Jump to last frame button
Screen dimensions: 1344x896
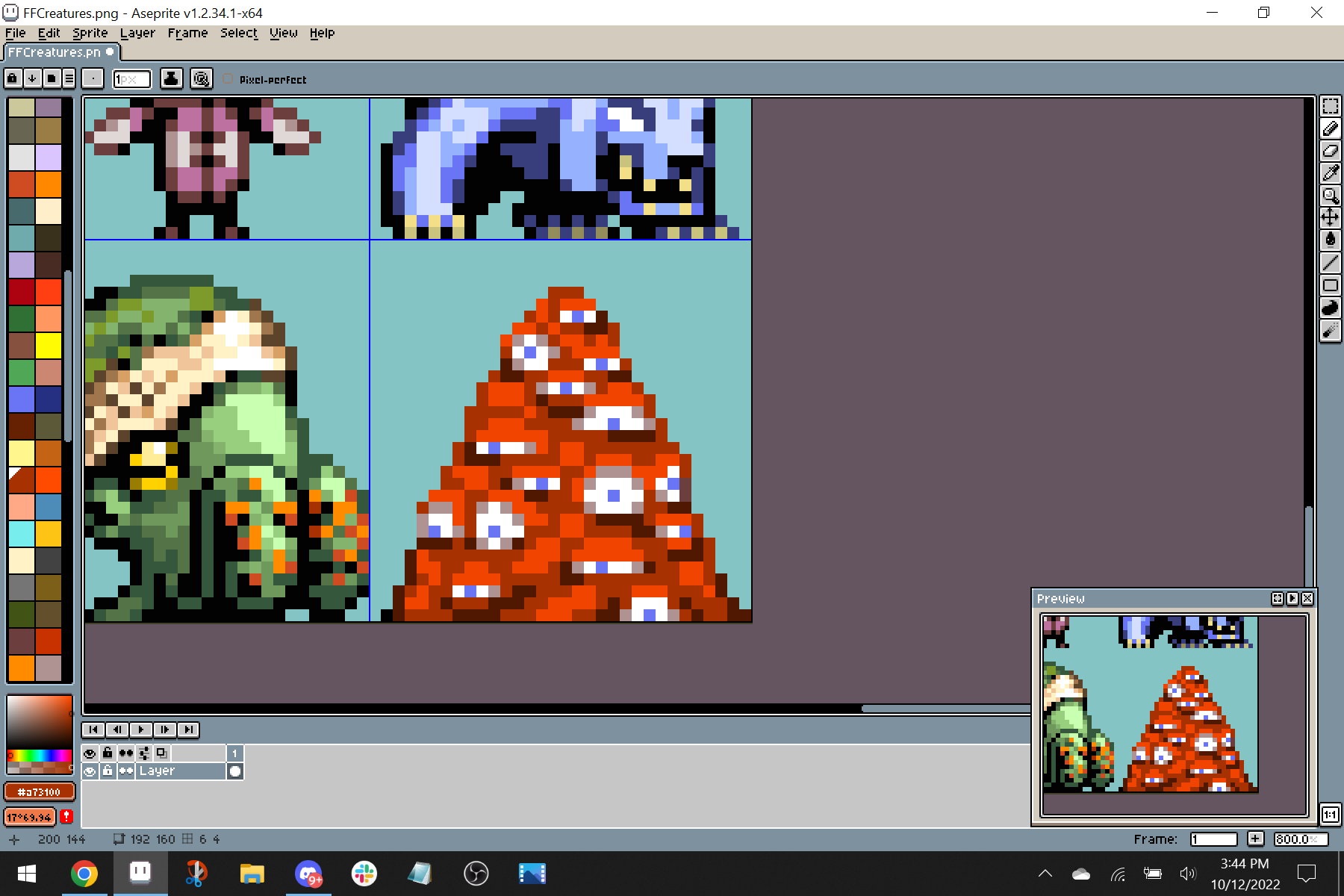pos(188,729)
